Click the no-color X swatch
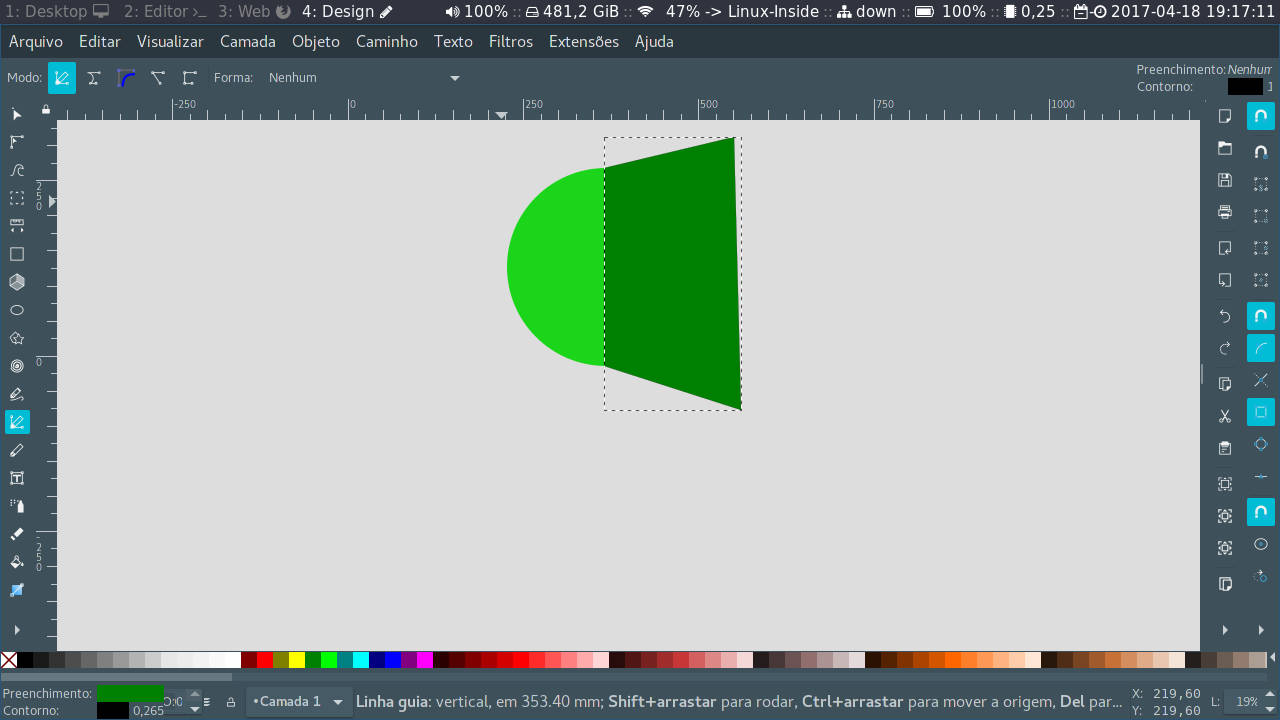This screenshot has height=720, width=1280. [x=9, y=660]
